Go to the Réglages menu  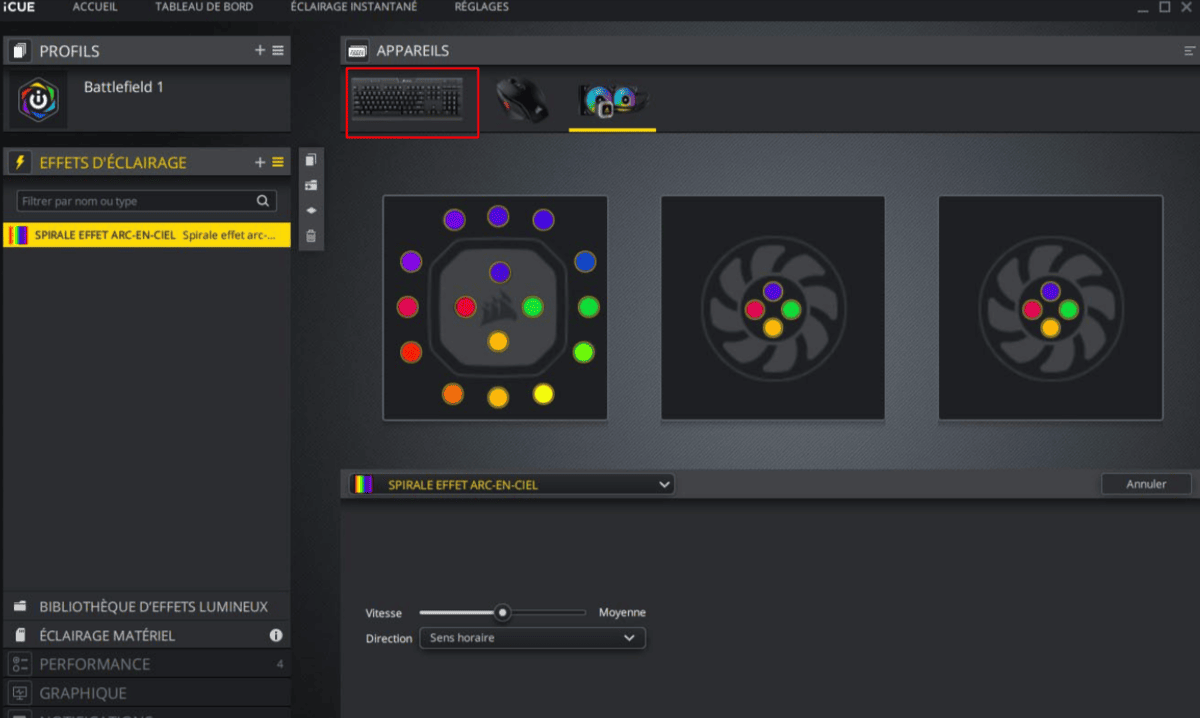(x=481, y=7)
